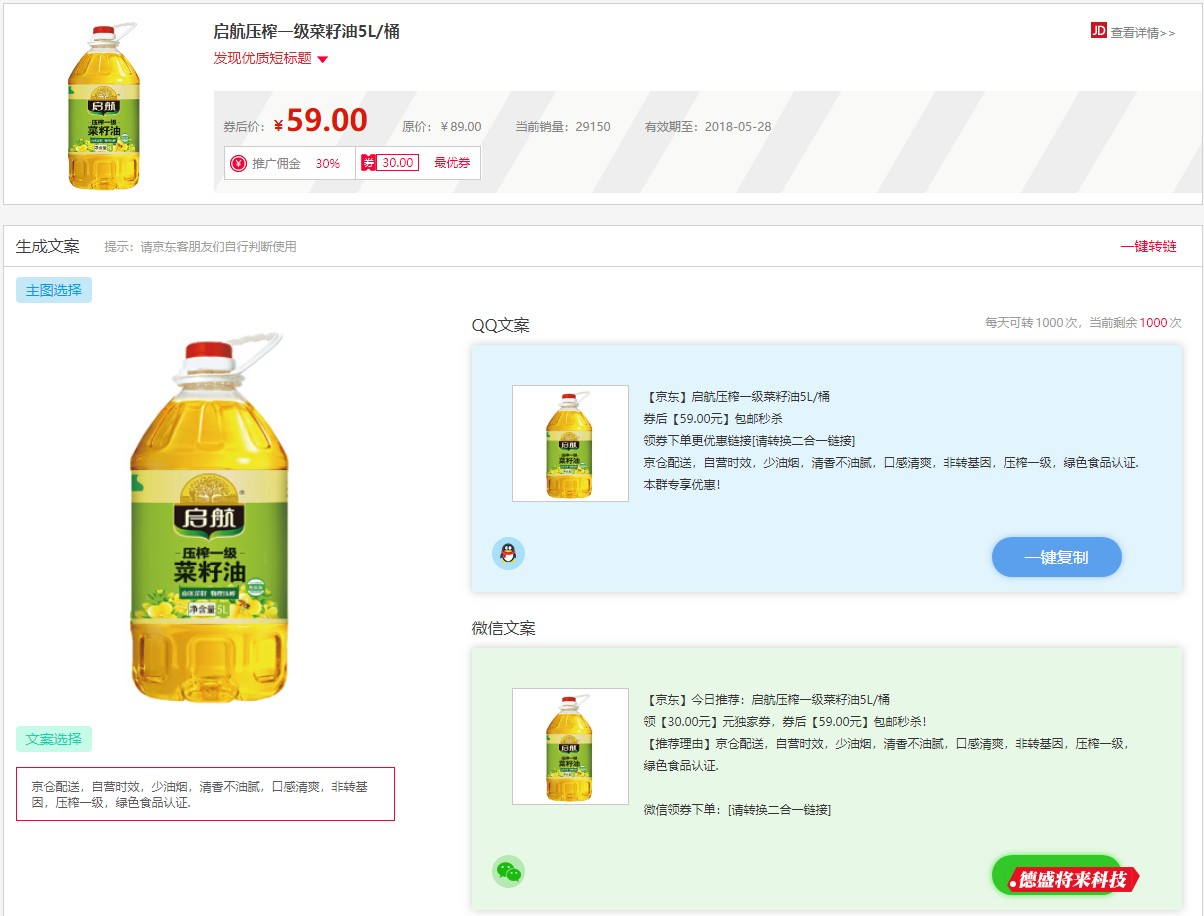Select the 主图选择 tag
1204x916 pixels.
[54, 290]
